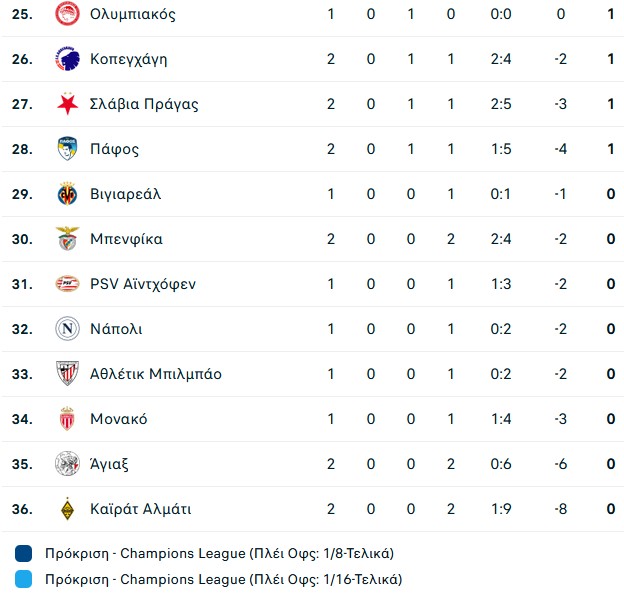
Task: Click the Kairat Almaty crest icon
Action: coord(67,509)
